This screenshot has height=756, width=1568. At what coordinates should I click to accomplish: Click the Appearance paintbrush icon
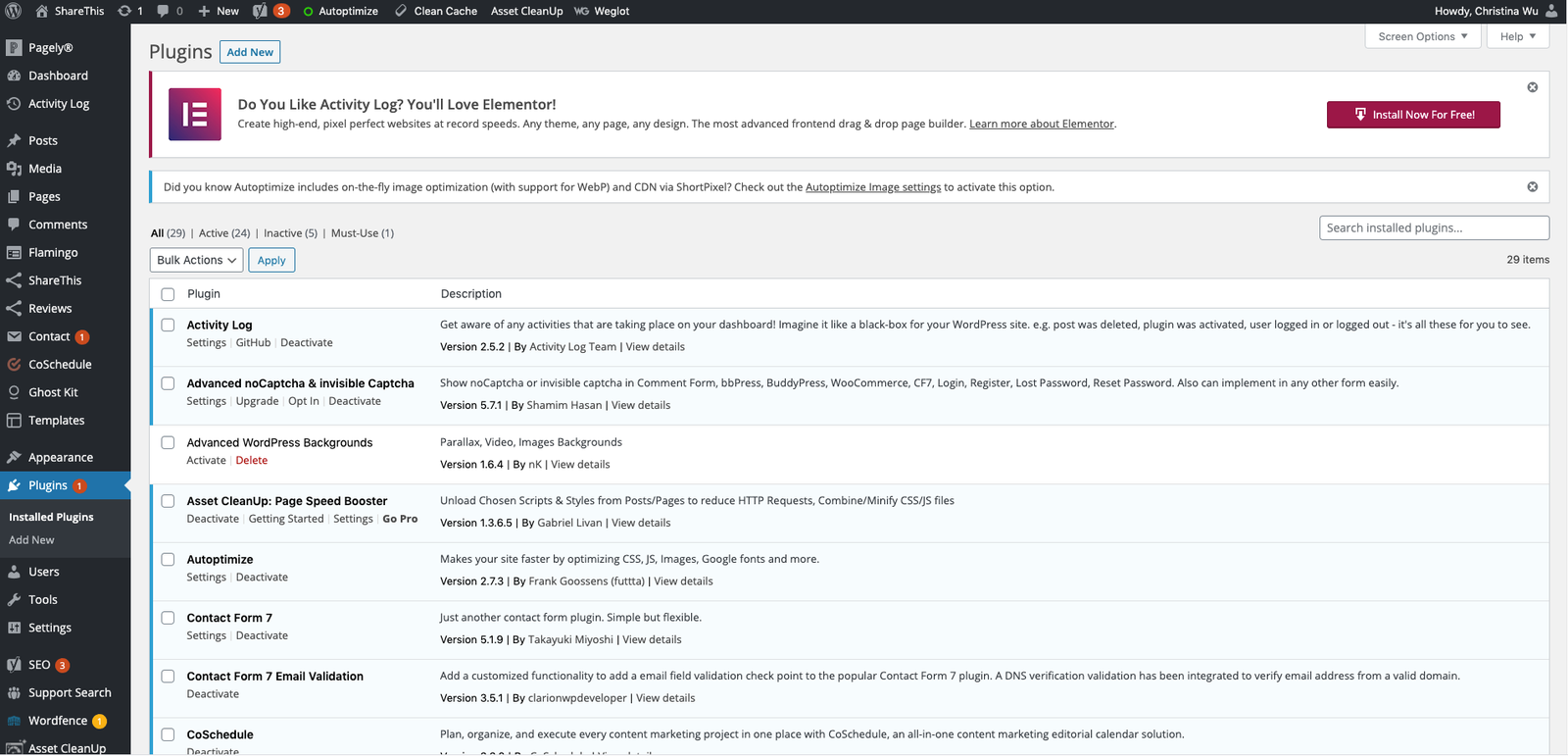click(14, 457)
